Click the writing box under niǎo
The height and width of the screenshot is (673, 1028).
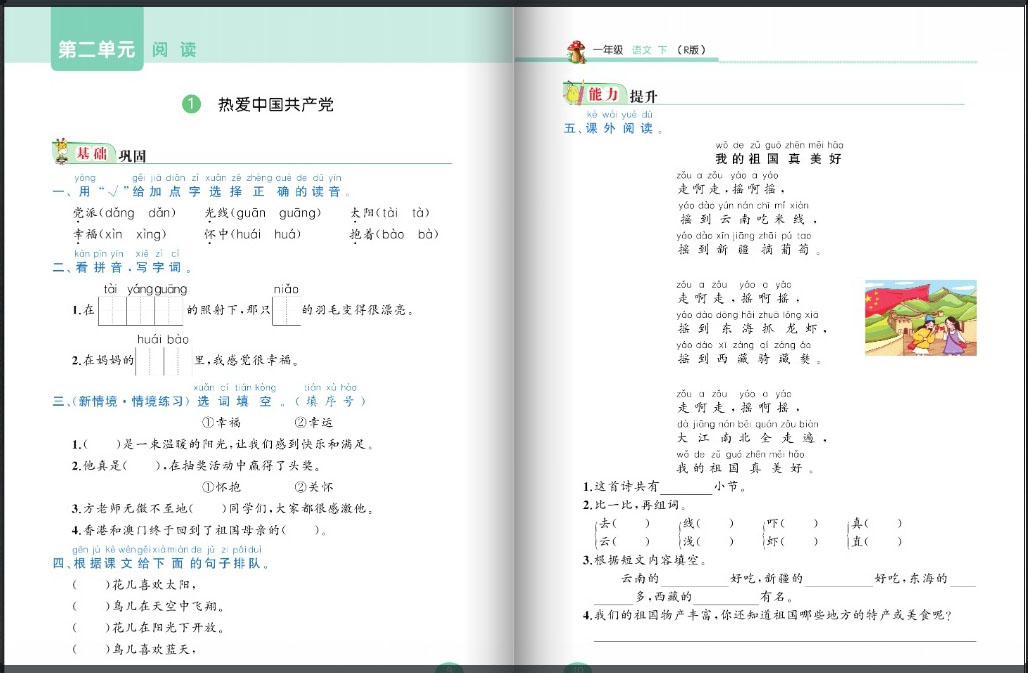pos(287,311)
